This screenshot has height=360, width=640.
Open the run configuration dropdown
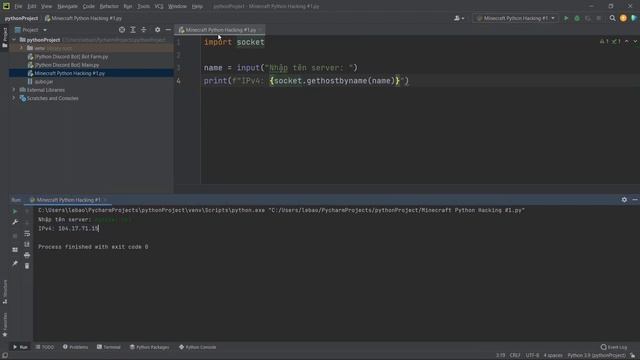pyautogui.click(x=516, y=18)
